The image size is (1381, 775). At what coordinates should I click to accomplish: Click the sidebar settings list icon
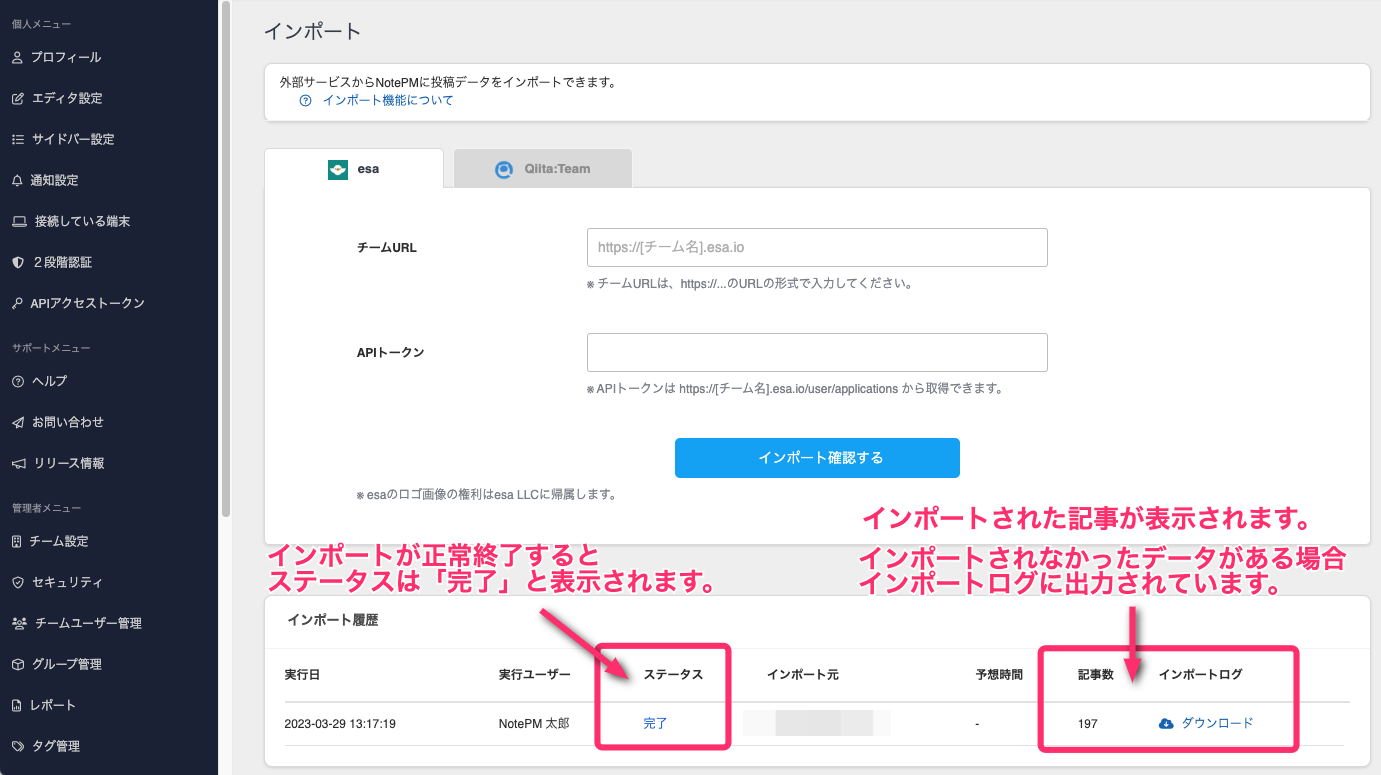click(17, 140)
